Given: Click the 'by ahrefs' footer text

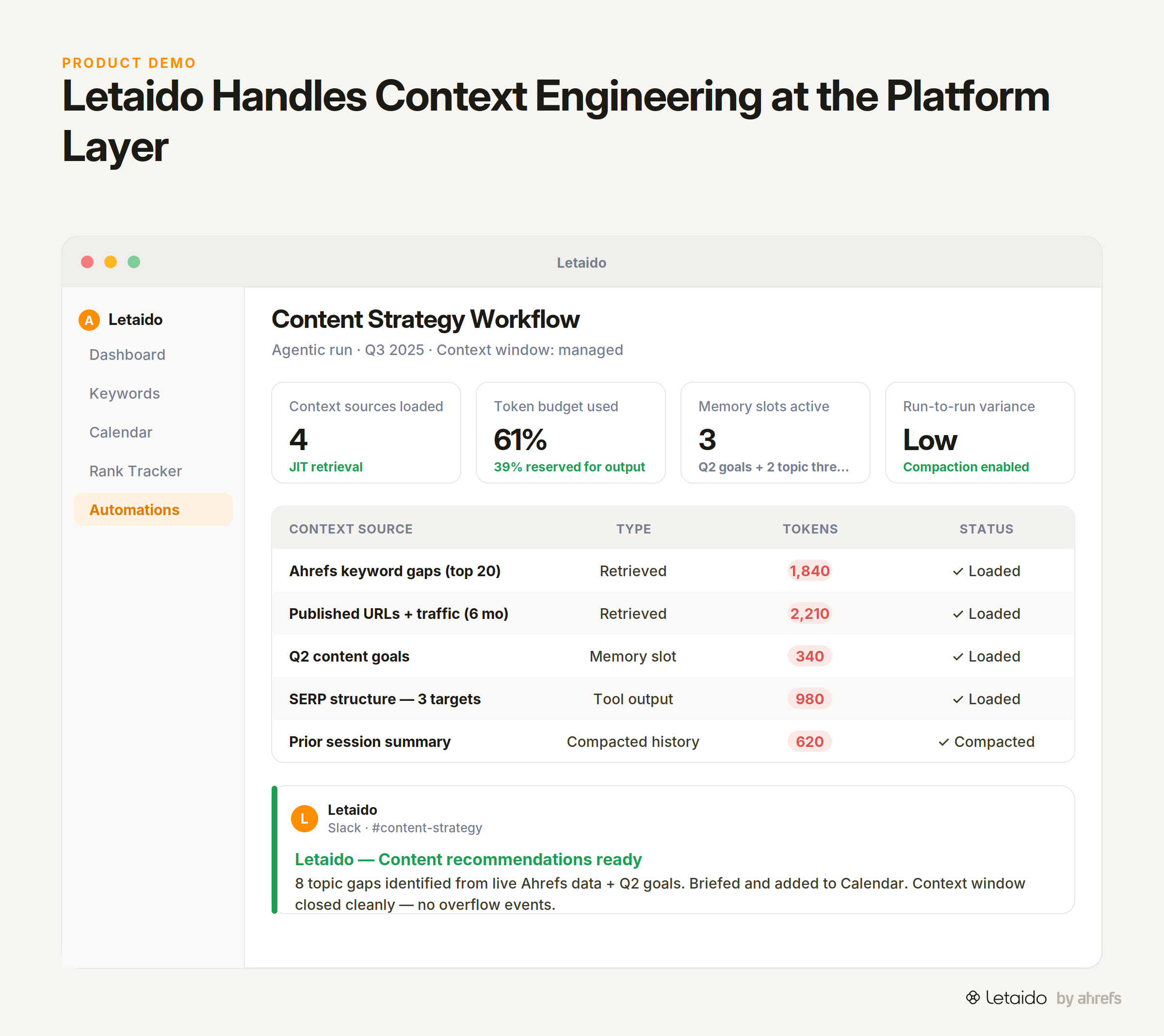Looking at the screenshot, I should (1088, 998).
